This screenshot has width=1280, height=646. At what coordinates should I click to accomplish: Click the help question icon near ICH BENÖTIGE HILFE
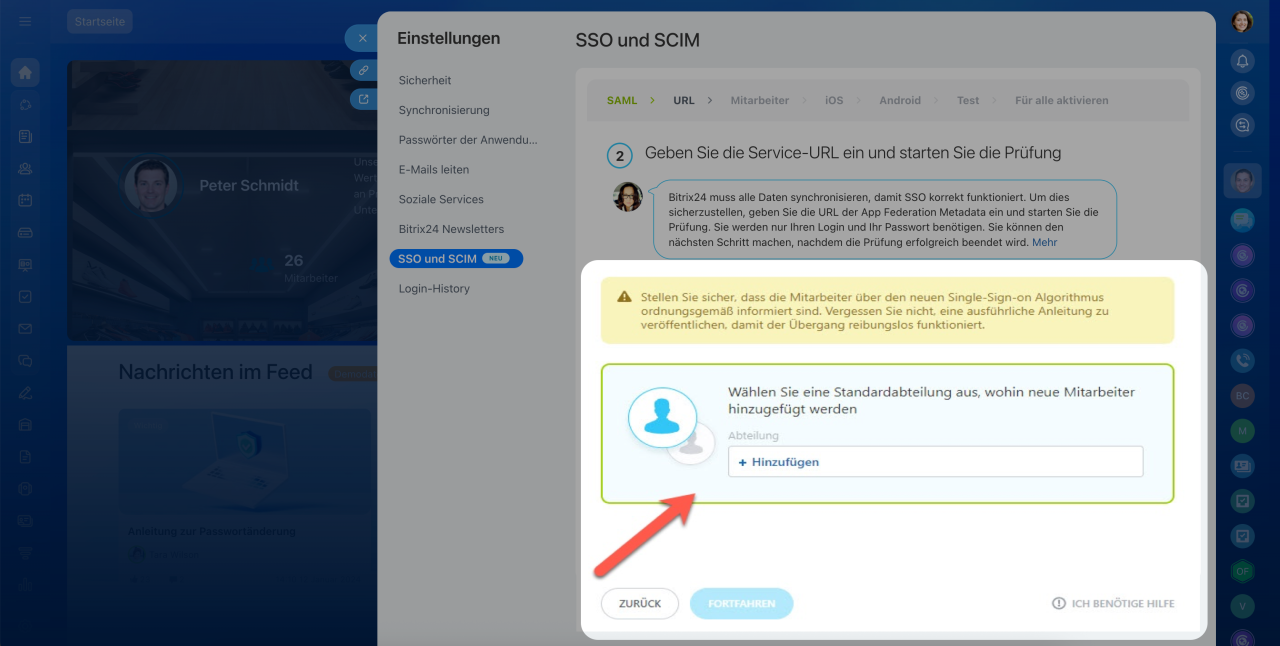coord(1059,604)
